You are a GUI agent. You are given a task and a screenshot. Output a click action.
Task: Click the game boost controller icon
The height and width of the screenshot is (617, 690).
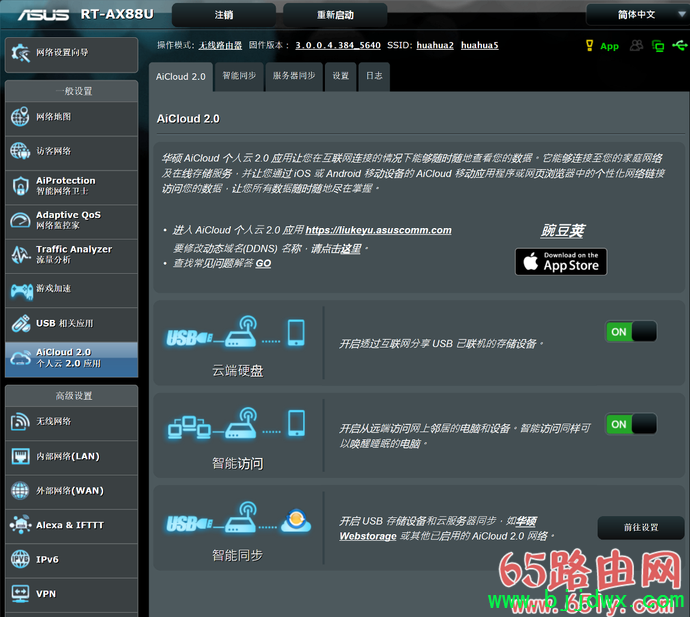22,291
